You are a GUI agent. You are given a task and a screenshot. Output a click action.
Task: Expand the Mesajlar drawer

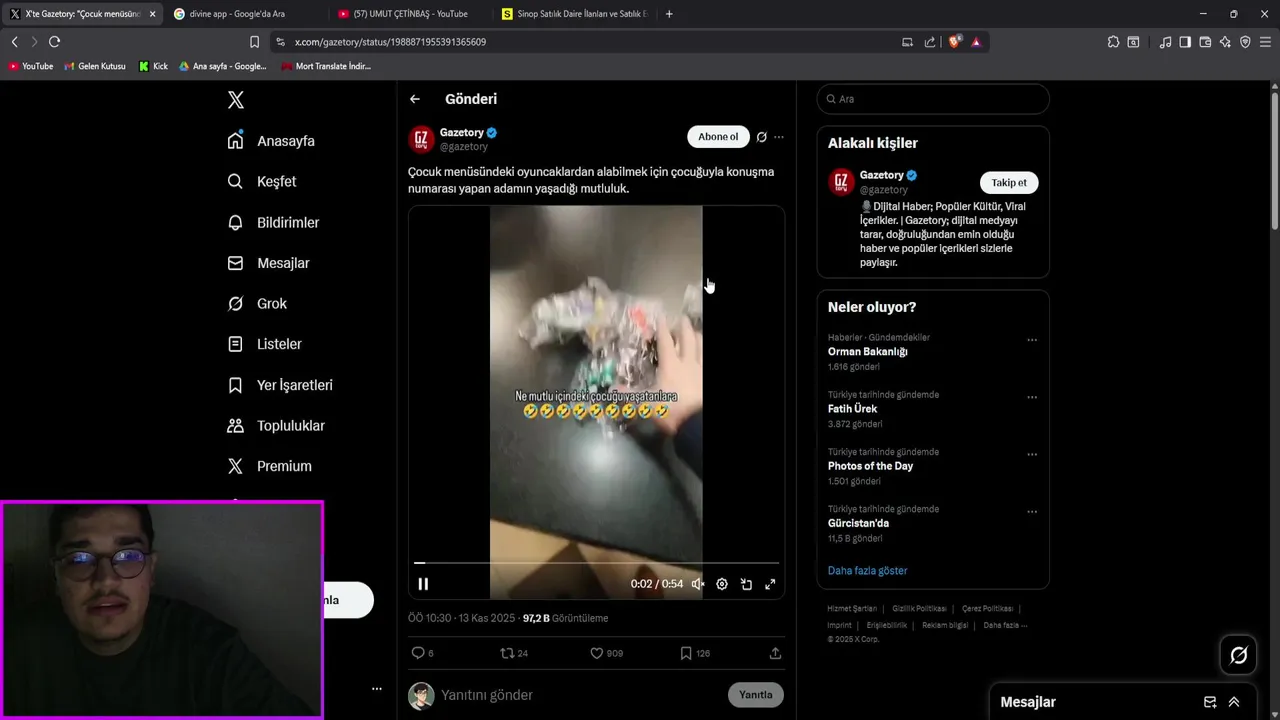[x=1234, y=702]
